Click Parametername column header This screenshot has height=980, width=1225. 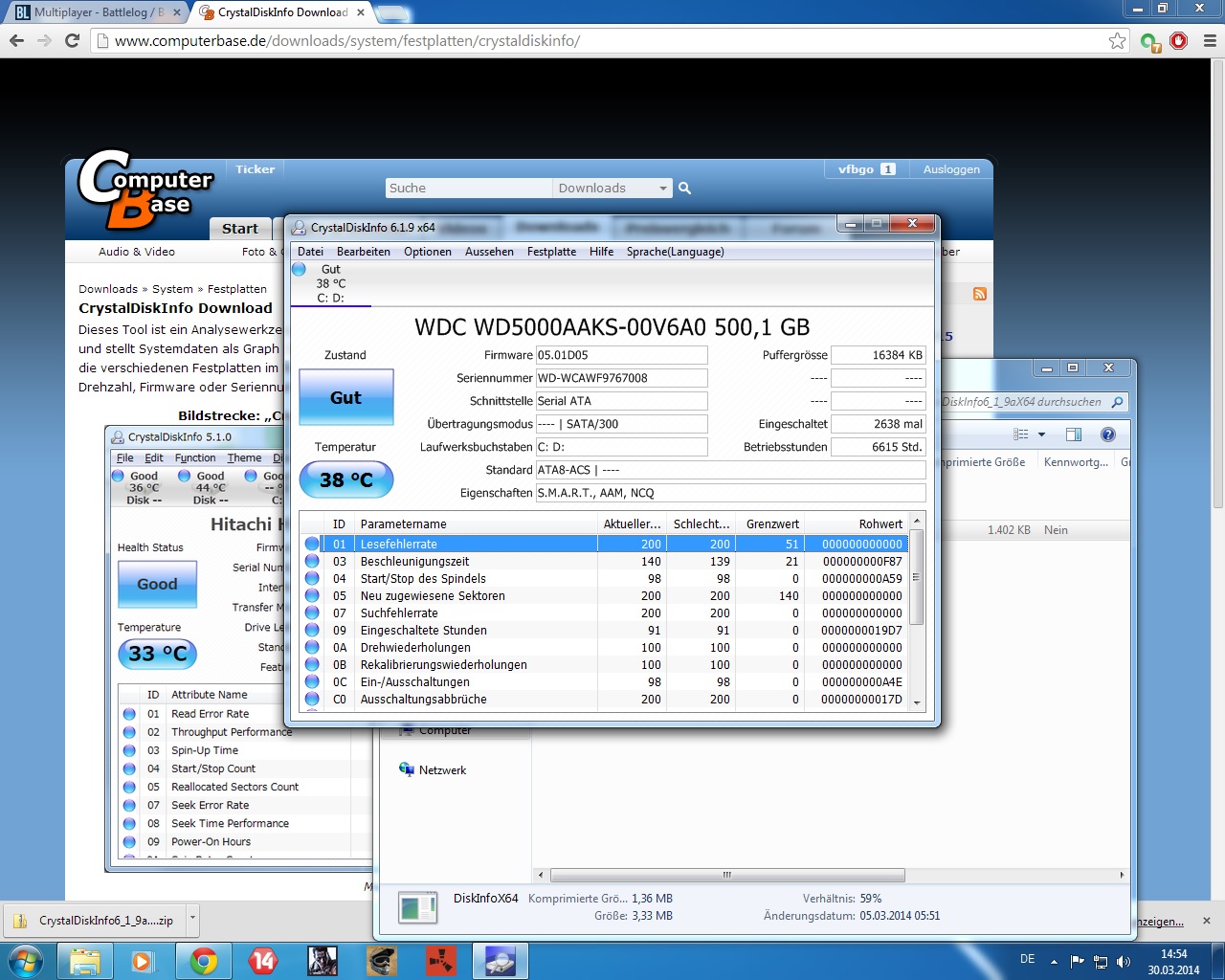(x=477, y=523)
